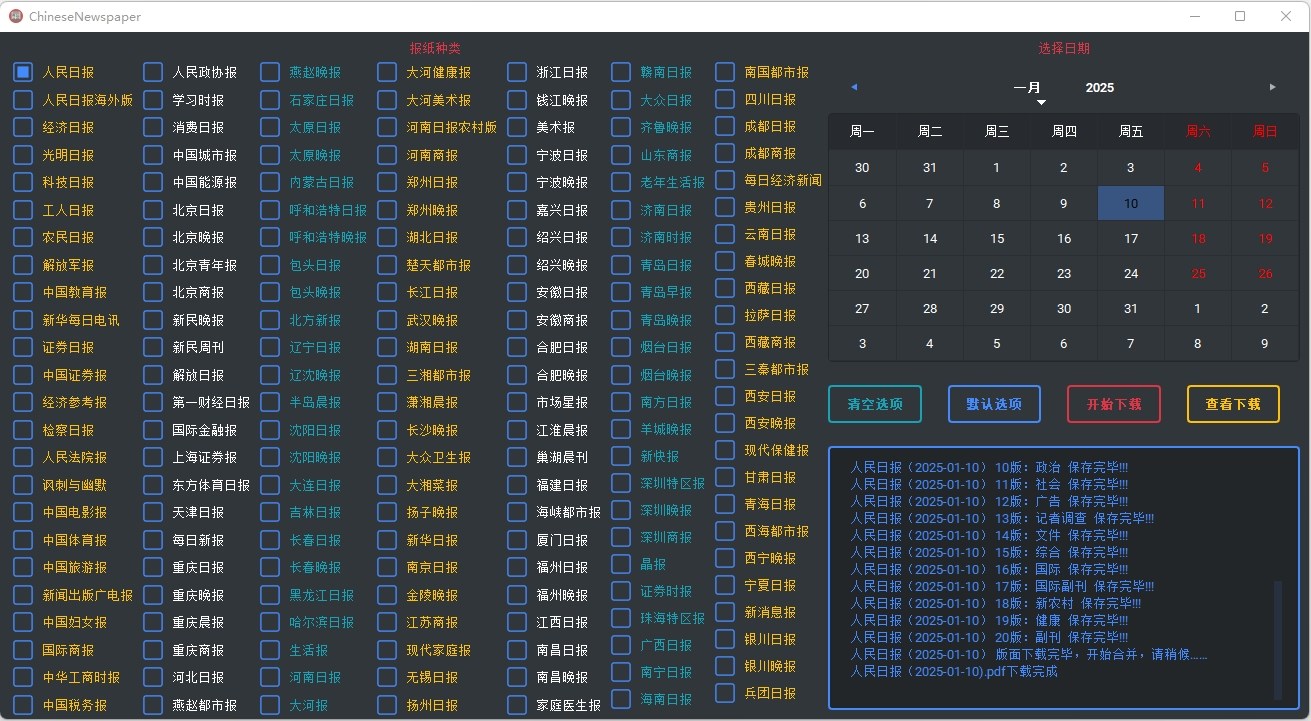Check the 长沙晚报 checkbox
This screenshot has width=1311, height=721.
coord(387,430)
